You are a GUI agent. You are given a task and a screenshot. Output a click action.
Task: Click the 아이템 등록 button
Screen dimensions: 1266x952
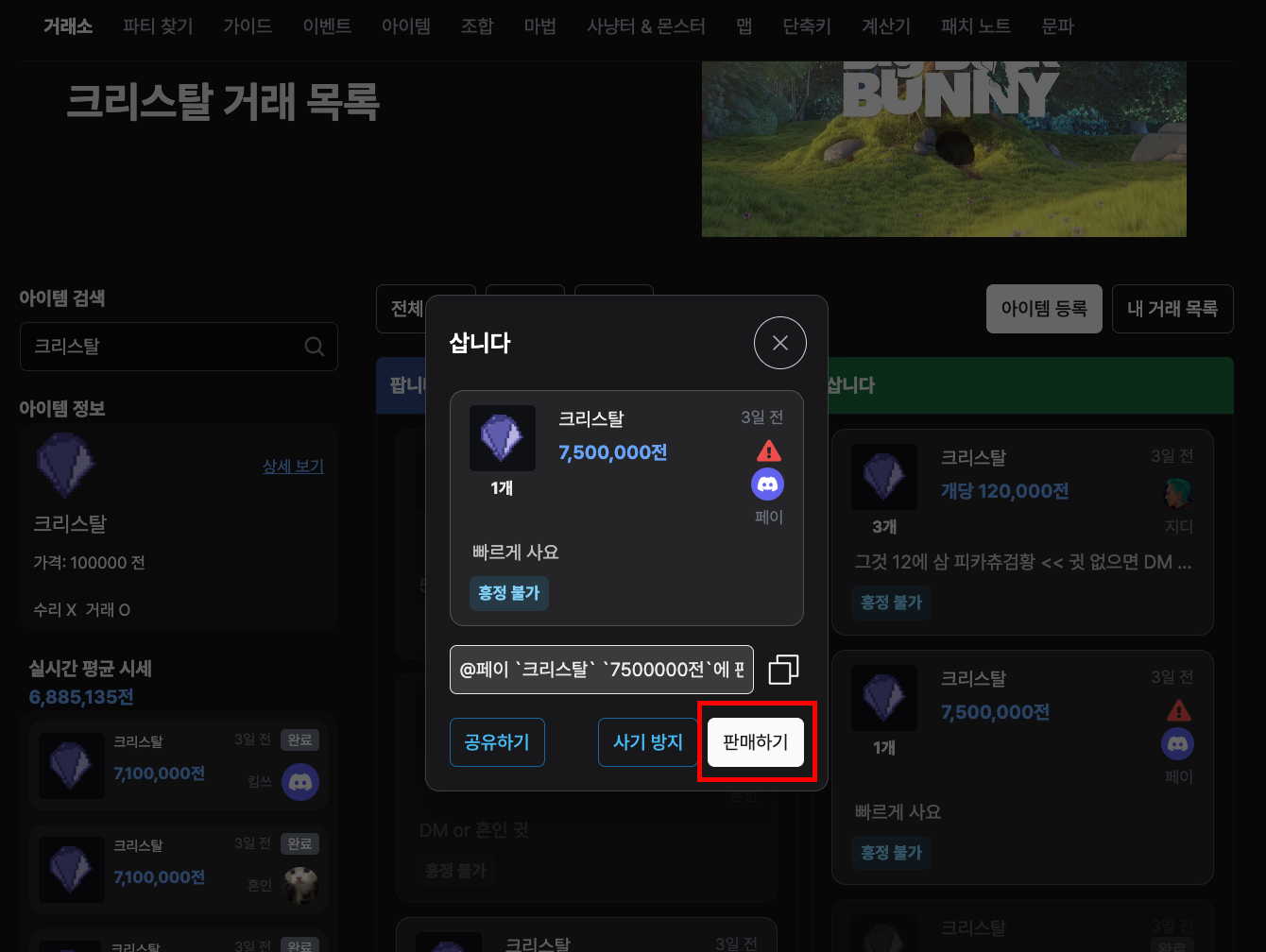click(1044, 309)
